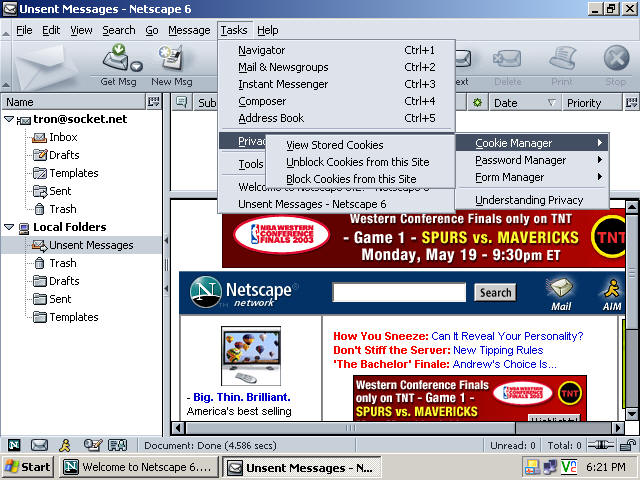The width and height of the screenshot is (640, 480).
Task: Click the Priority column header
Action: [591, 102]
